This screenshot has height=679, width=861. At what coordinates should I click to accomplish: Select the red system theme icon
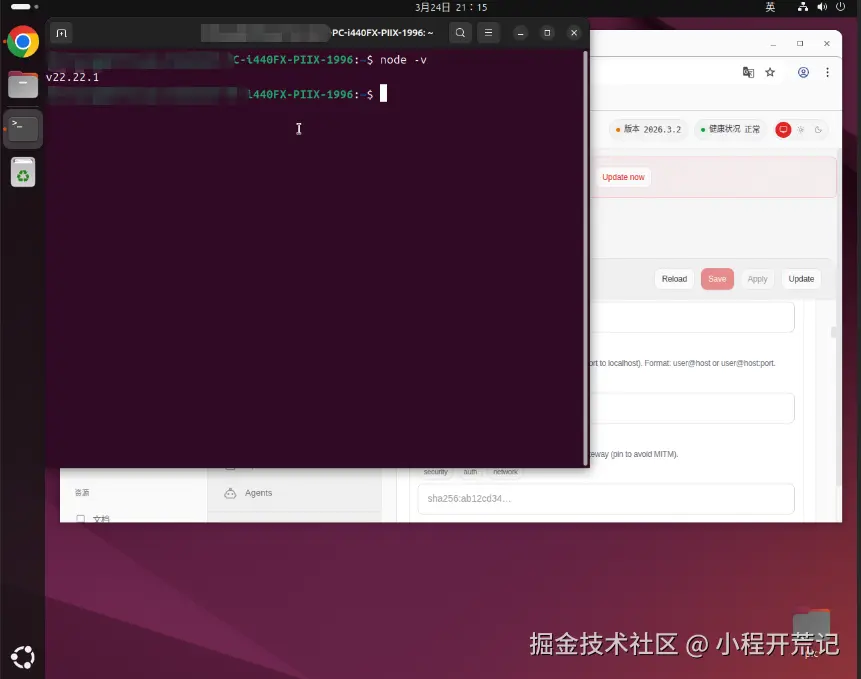(783, 130)
